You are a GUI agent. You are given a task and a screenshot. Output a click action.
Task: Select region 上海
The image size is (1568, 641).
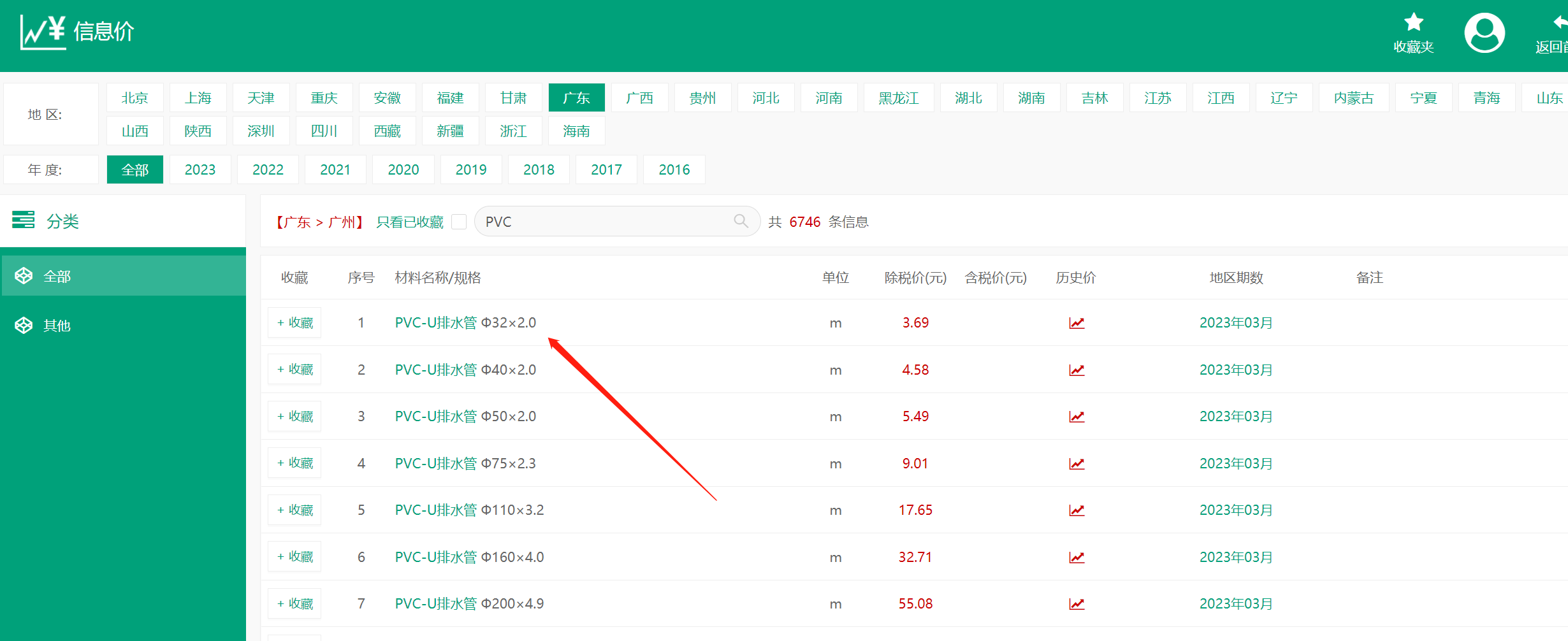point(198,97)
